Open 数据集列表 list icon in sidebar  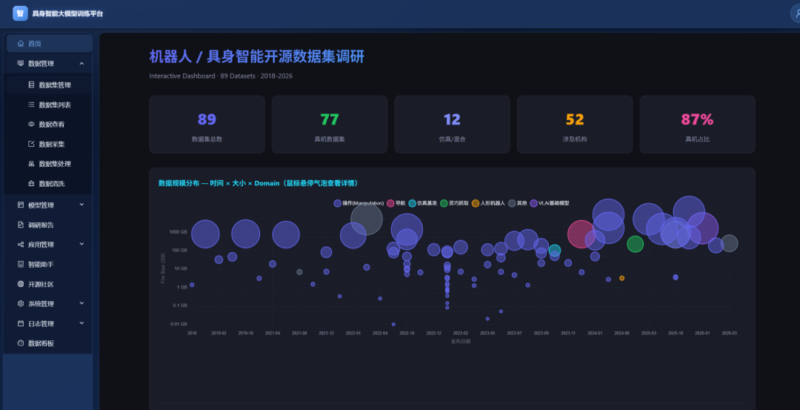31,105
